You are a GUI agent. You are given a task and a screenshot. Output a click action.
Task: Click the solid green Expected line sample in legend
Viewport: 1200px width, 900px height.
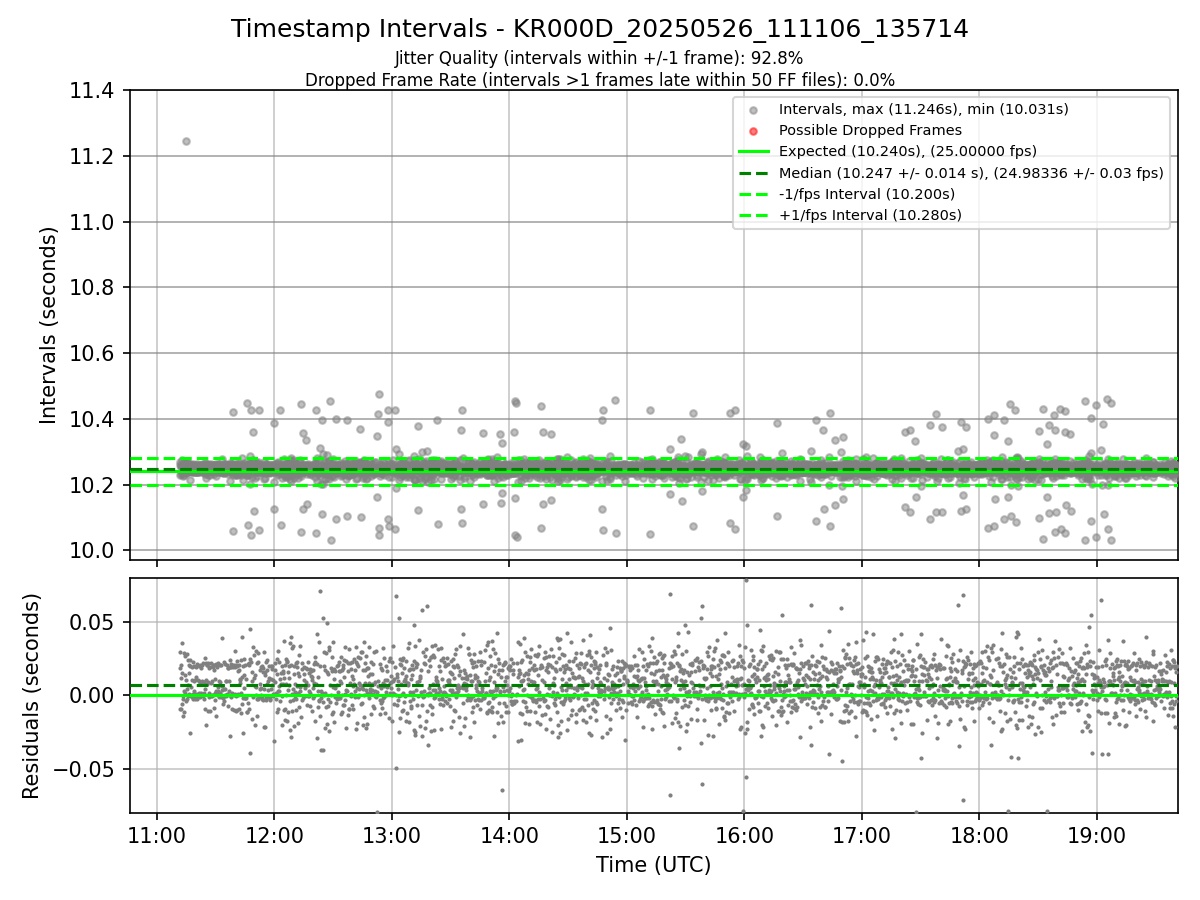pyautogui.click(x=754, y=152)
